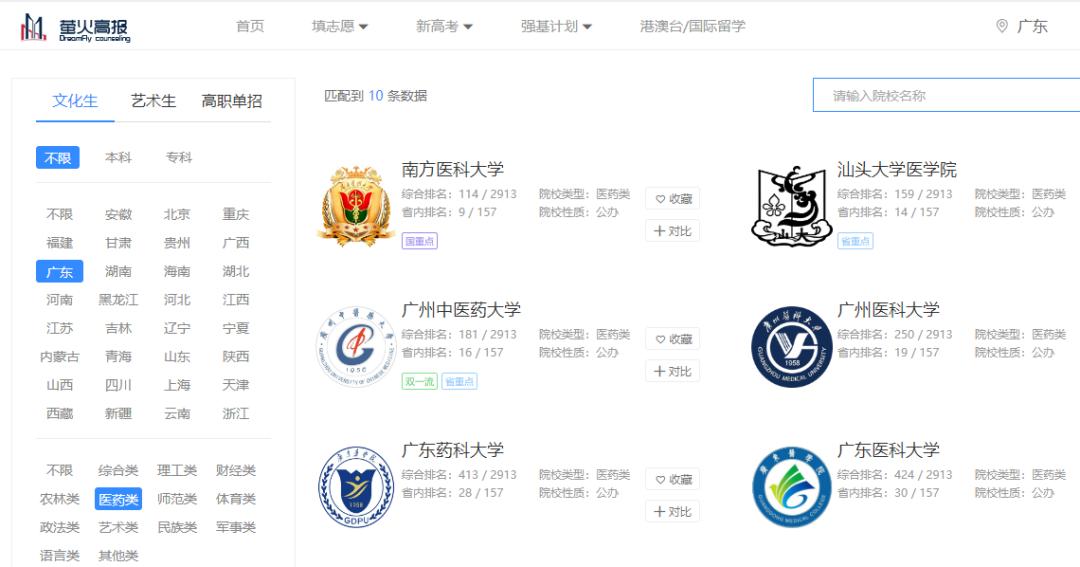Choose the 北京 province filter
Screen dimensions: 1080x567
click(177, 214)
